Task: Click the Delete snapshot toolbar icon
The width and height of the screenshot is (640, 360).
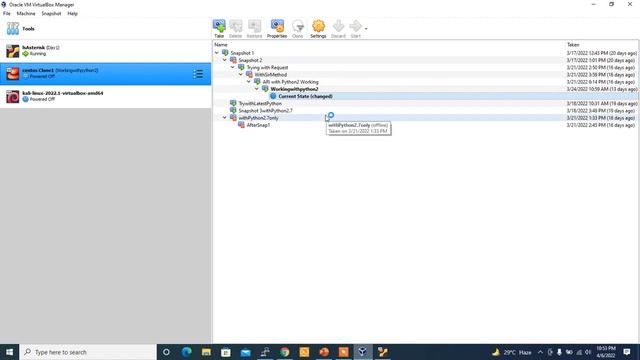Action: click(236, 29)
